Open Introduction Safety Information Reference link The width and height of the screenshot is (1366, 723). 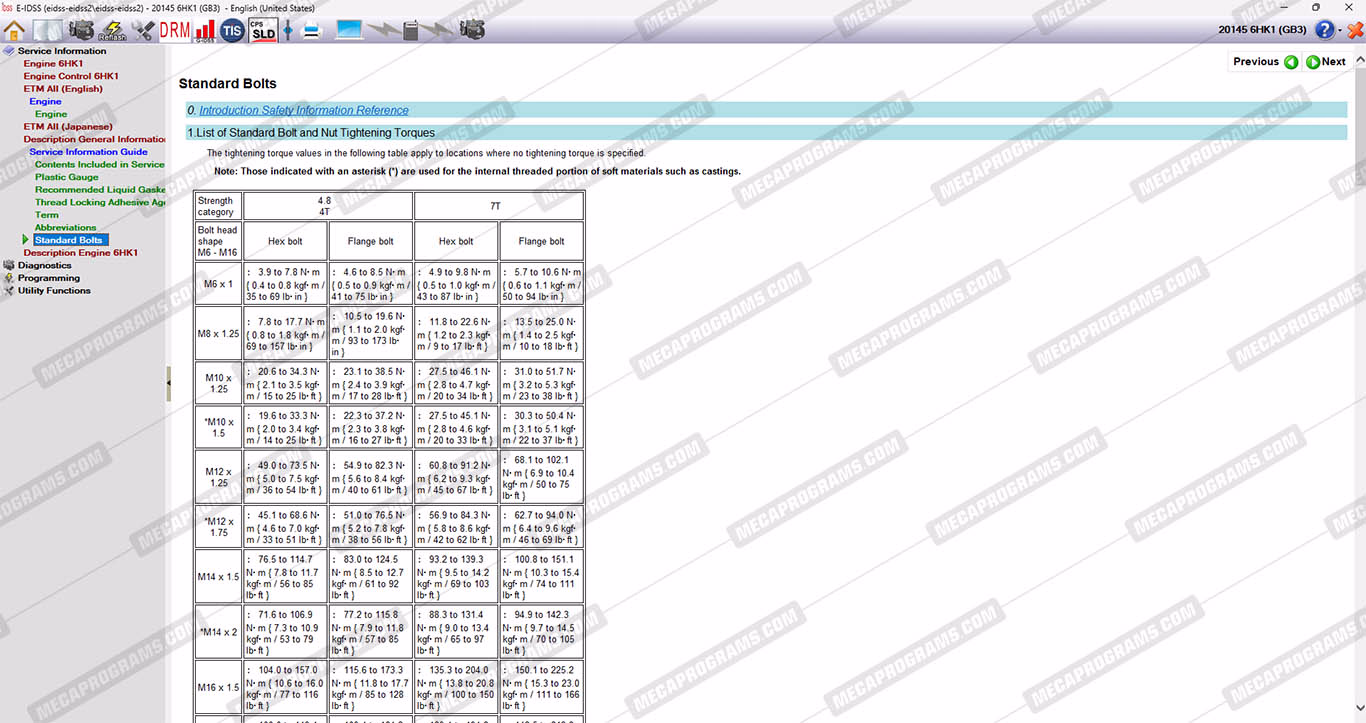click(303, 110)
